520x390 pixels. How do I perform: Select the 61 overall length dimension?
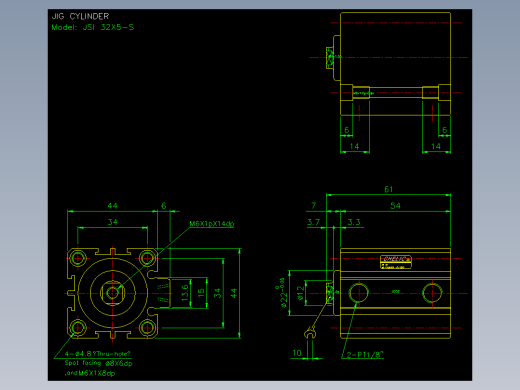click(x=389, y=189)
